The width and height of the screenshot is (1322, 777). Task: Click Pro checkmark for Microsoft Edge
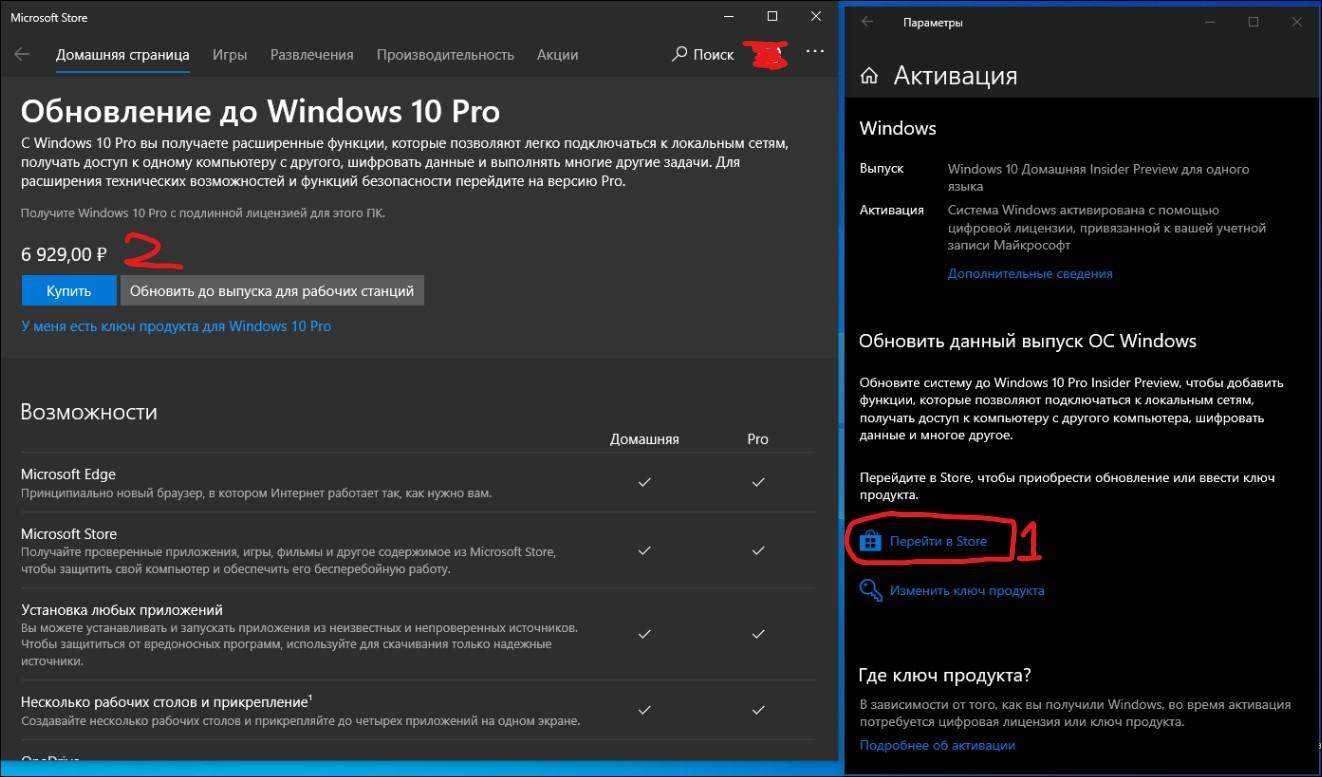point(758,482)
